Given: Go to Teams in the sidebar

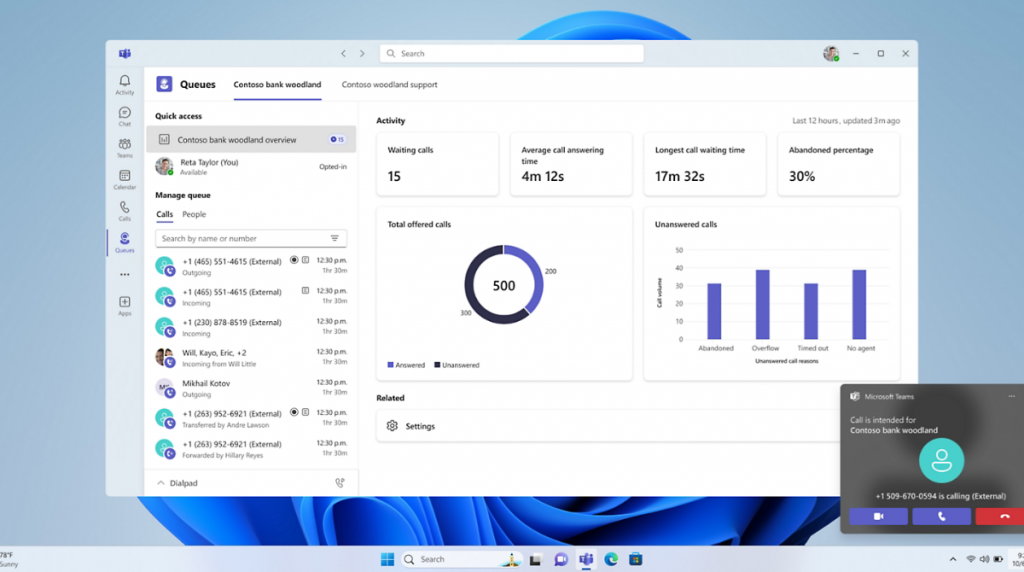Looking at the screenshot, I should (124, 148).
